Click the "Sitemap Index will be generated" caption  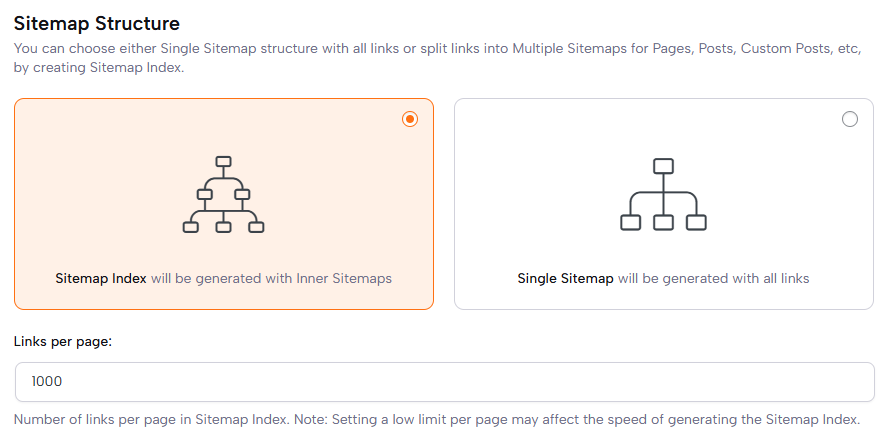(x=223, y=278)
